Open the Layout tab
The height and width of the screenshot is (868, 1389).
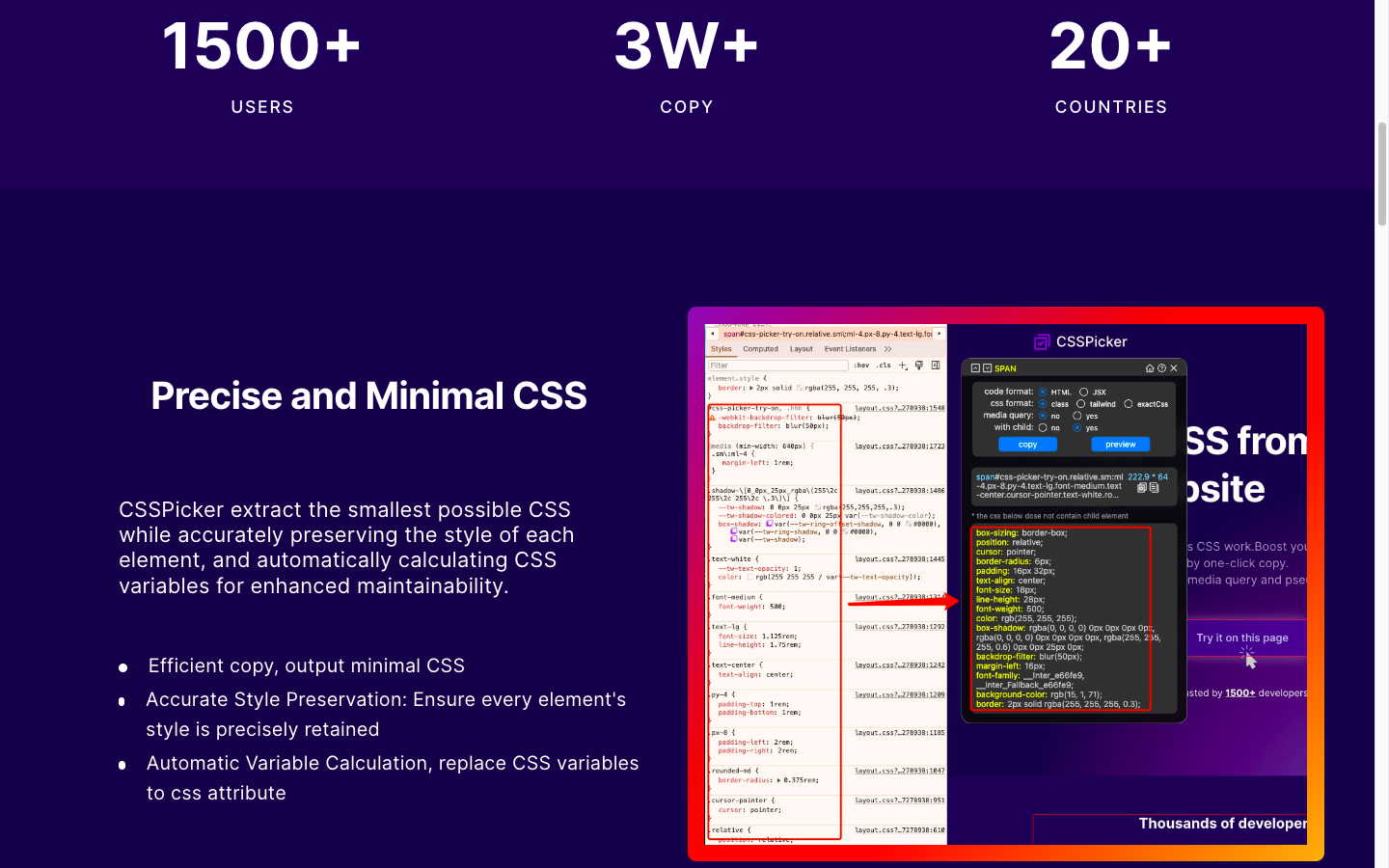pyautogui.click(x=802, y=349)
